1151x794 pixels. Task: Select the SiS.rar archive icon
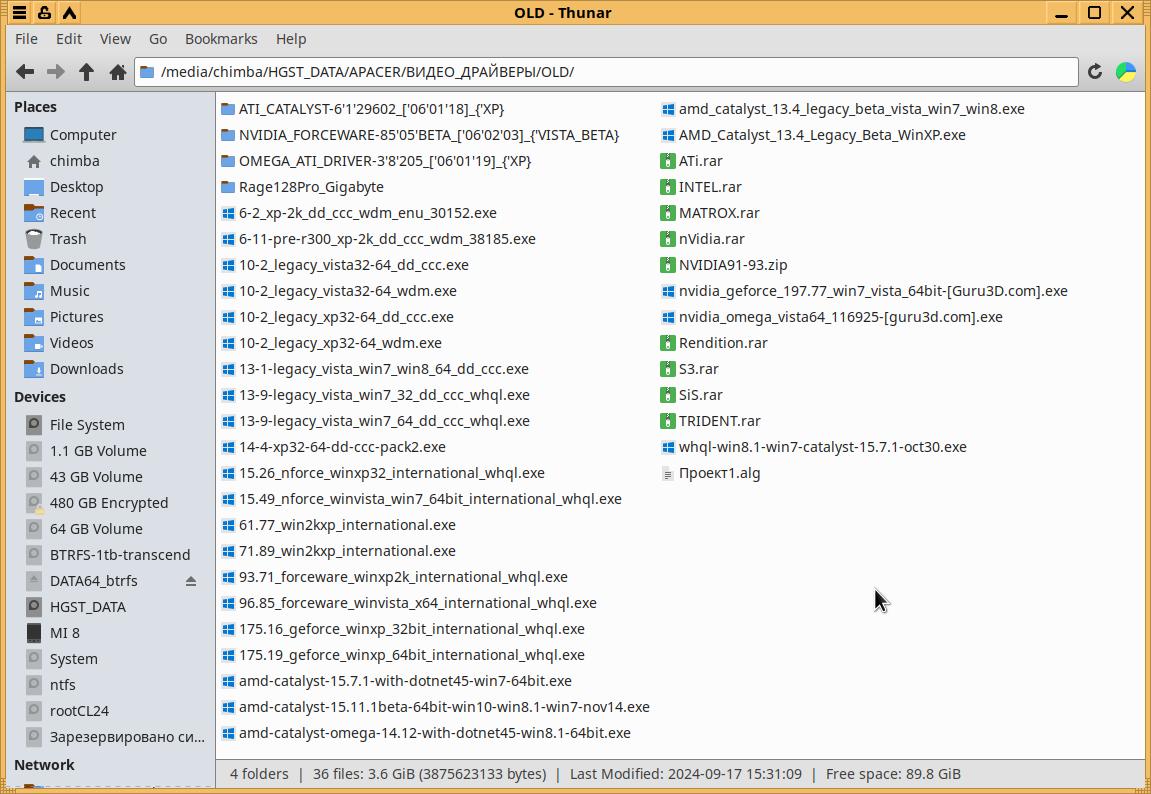(667, 395)
